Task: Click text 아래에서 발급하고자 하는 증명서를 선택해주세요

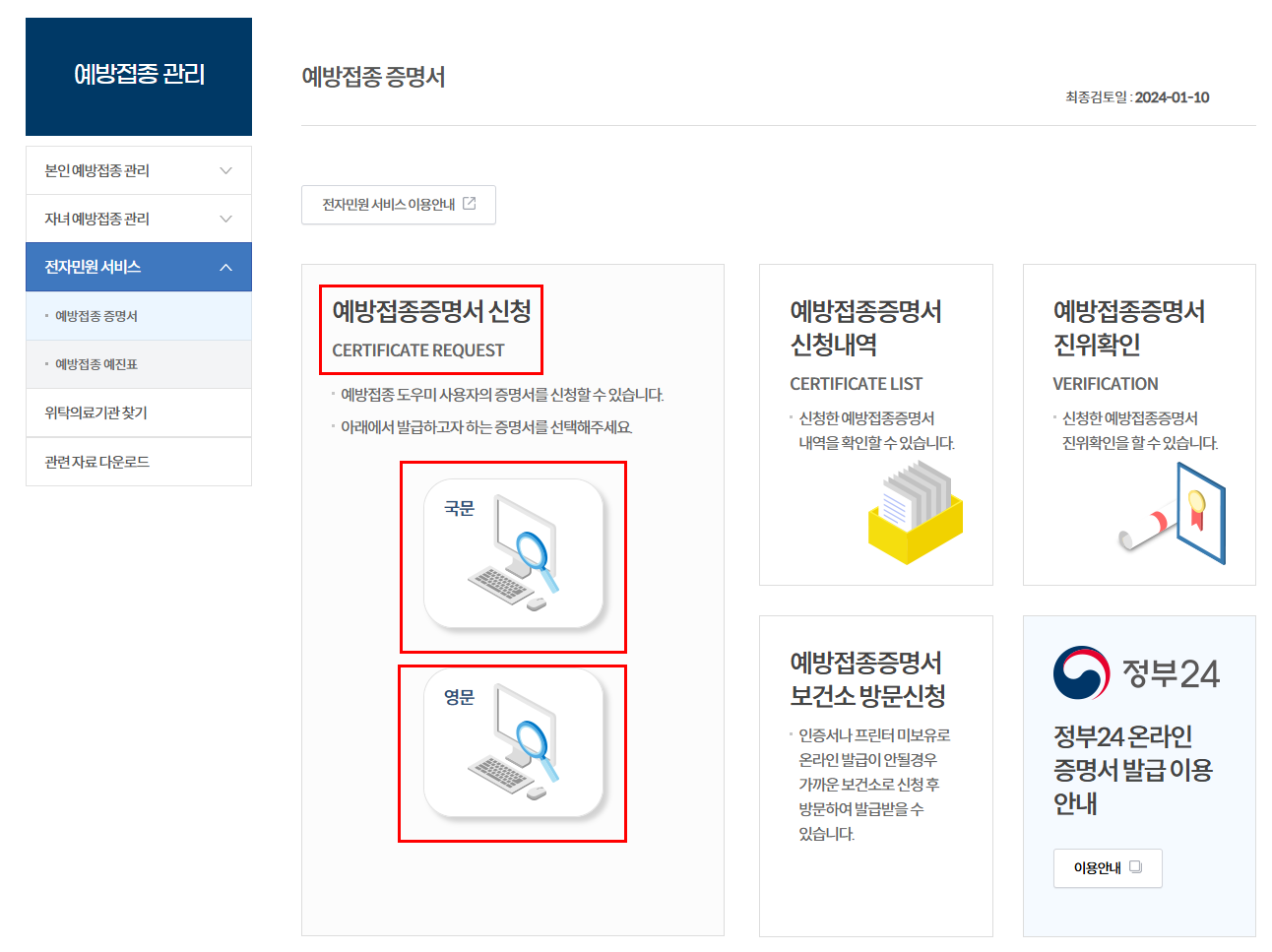Action: [x=486, y=427]
